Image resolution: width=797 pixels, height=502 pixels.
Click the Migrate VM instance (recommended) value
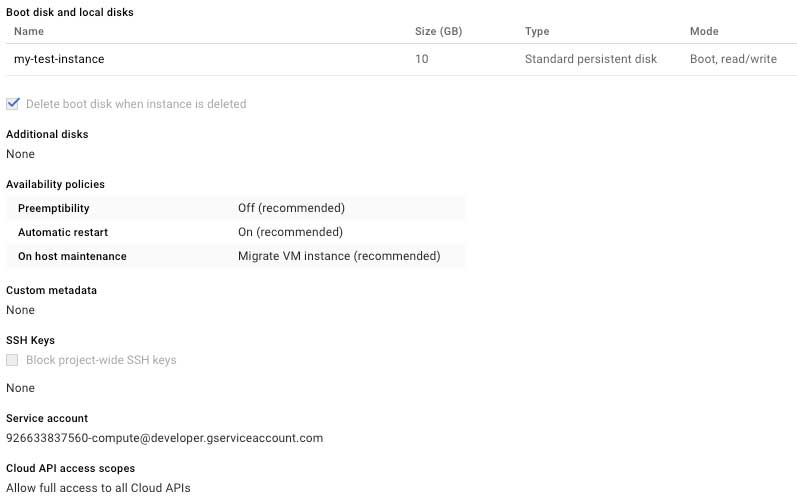tap(339, 256)
